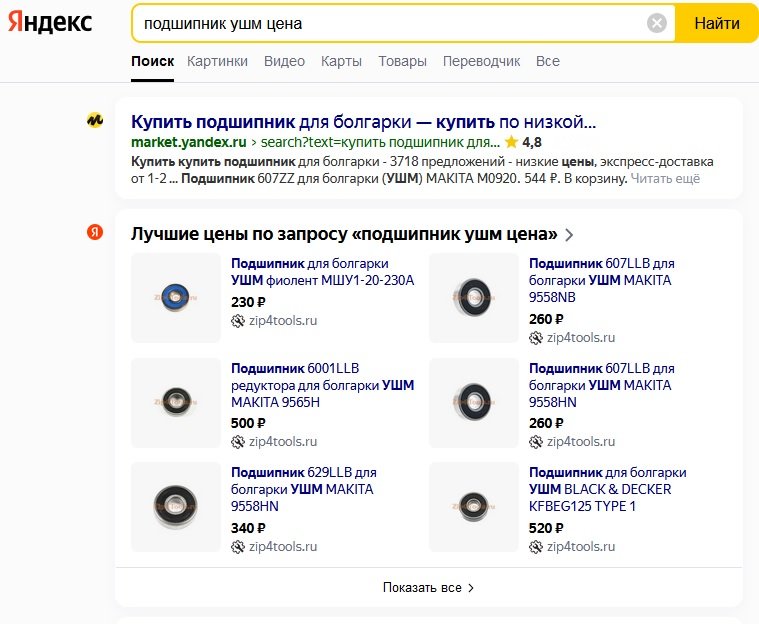
Task: Open Подшипник 607LLB MAKITA 9558HN link
Action: [x=601, y=385]
